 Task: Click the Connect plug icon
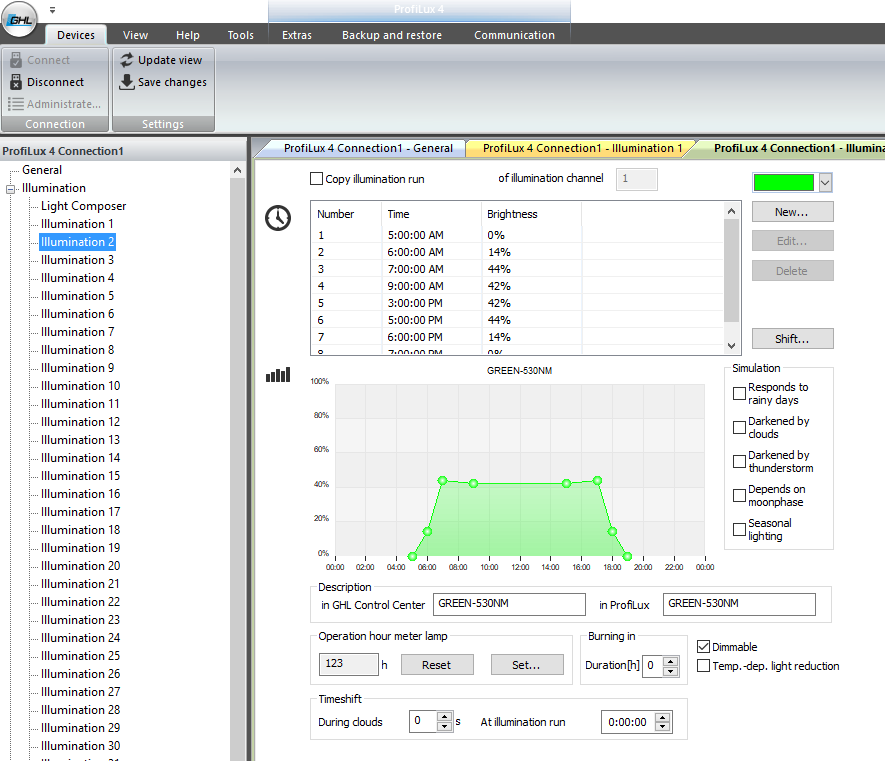pyautogui.click(x=16, y=60)
